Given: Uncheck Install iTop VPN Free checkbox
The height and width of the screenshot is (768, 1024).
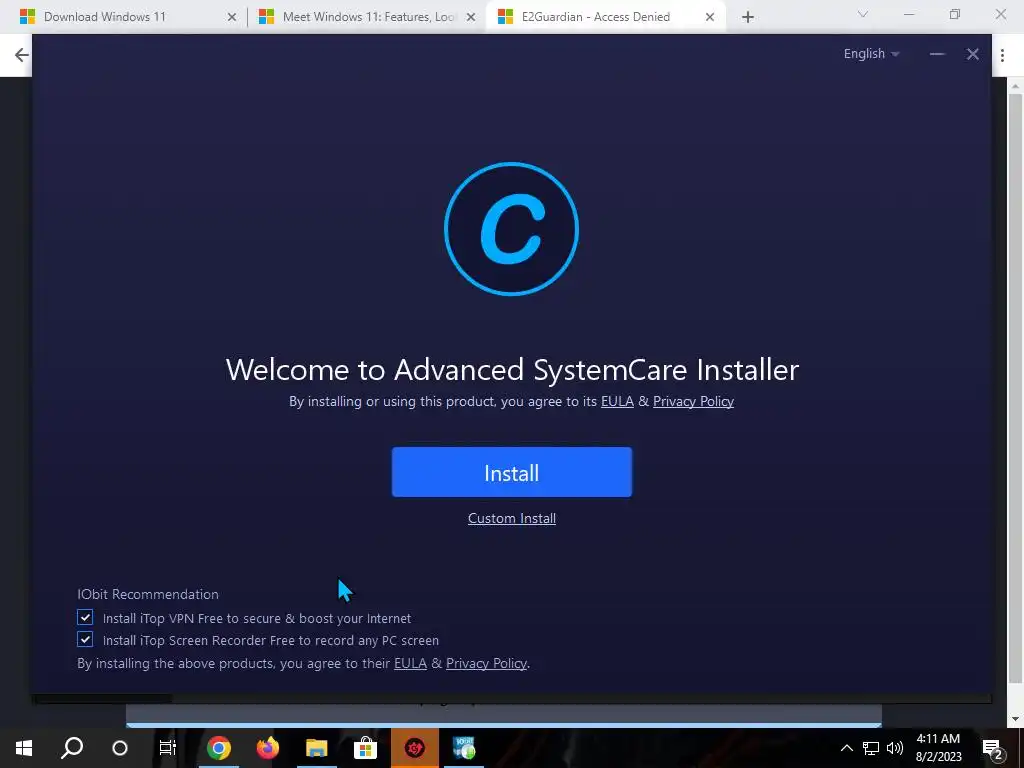Looking at the screenshot, I should tap(85, 617).
